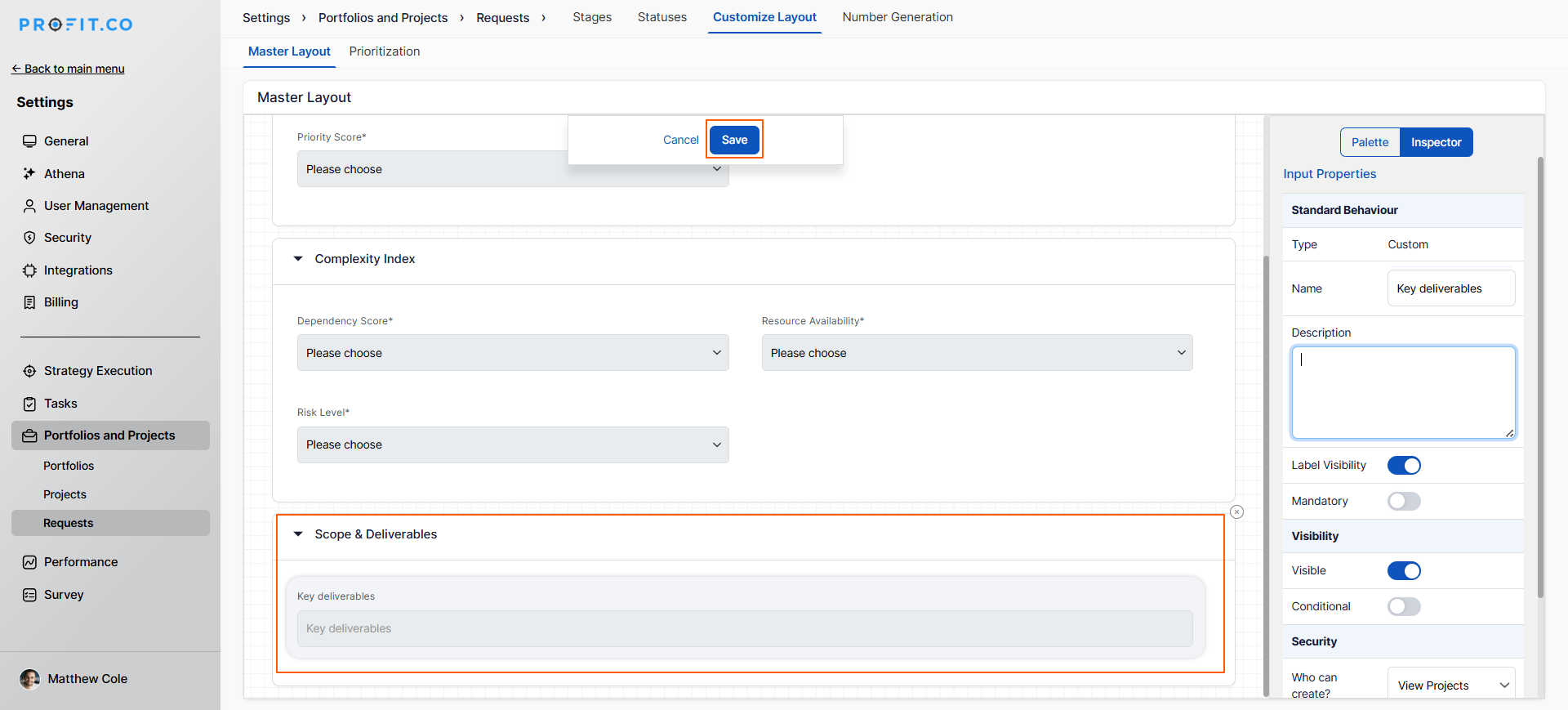Click the Cancel link
Viewport: 1568px width, 710px height.
(x=680, y=140)
